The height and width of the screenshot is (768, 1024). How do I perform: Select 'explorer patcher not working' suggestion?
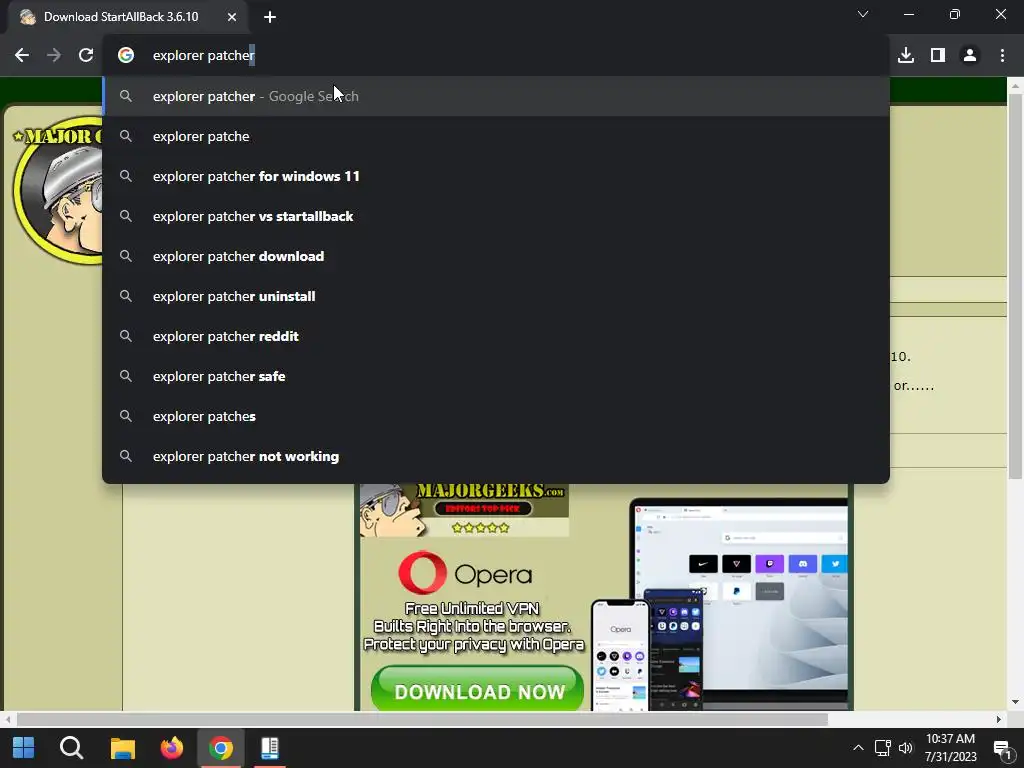[496, 456]
